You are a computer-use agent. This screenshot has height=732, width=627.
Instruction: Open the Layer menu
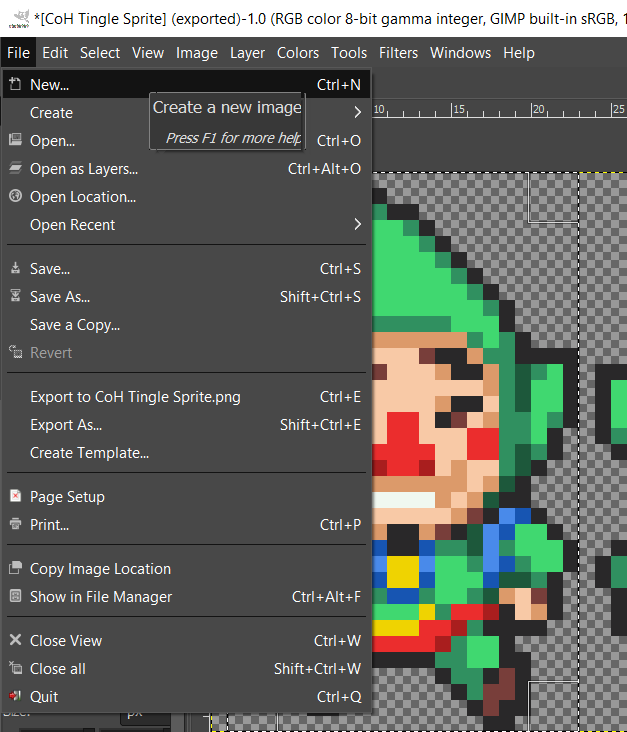[x=247, y=53]
